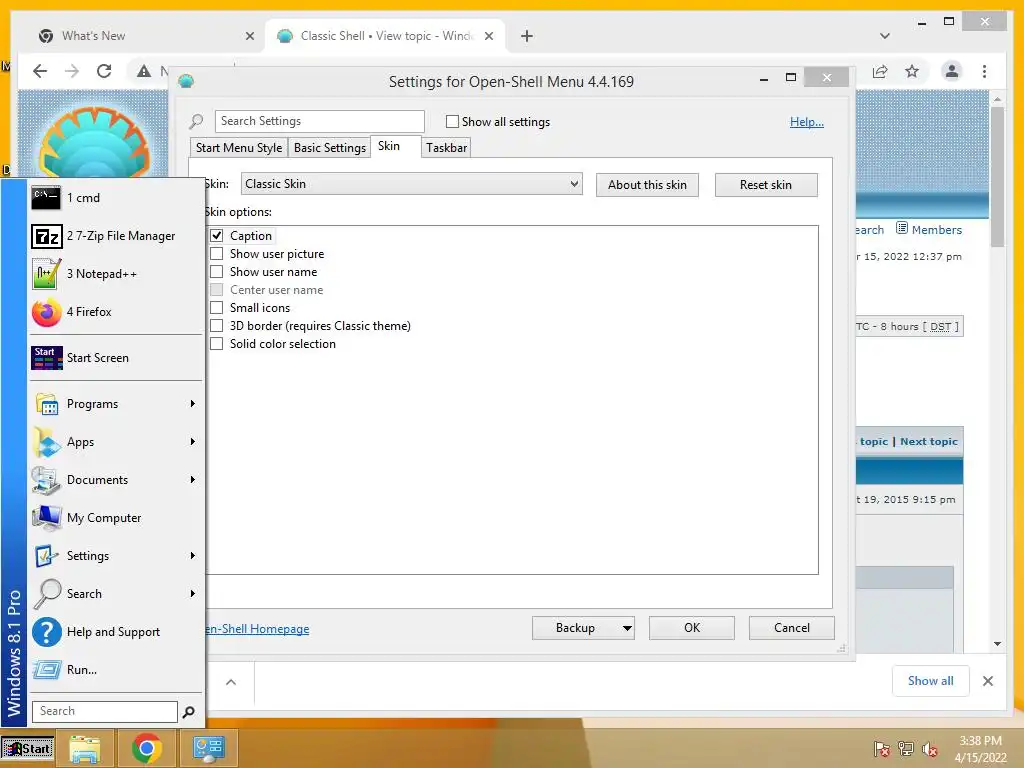
Task: Enable Show user name checkbox
Action: 217,272
